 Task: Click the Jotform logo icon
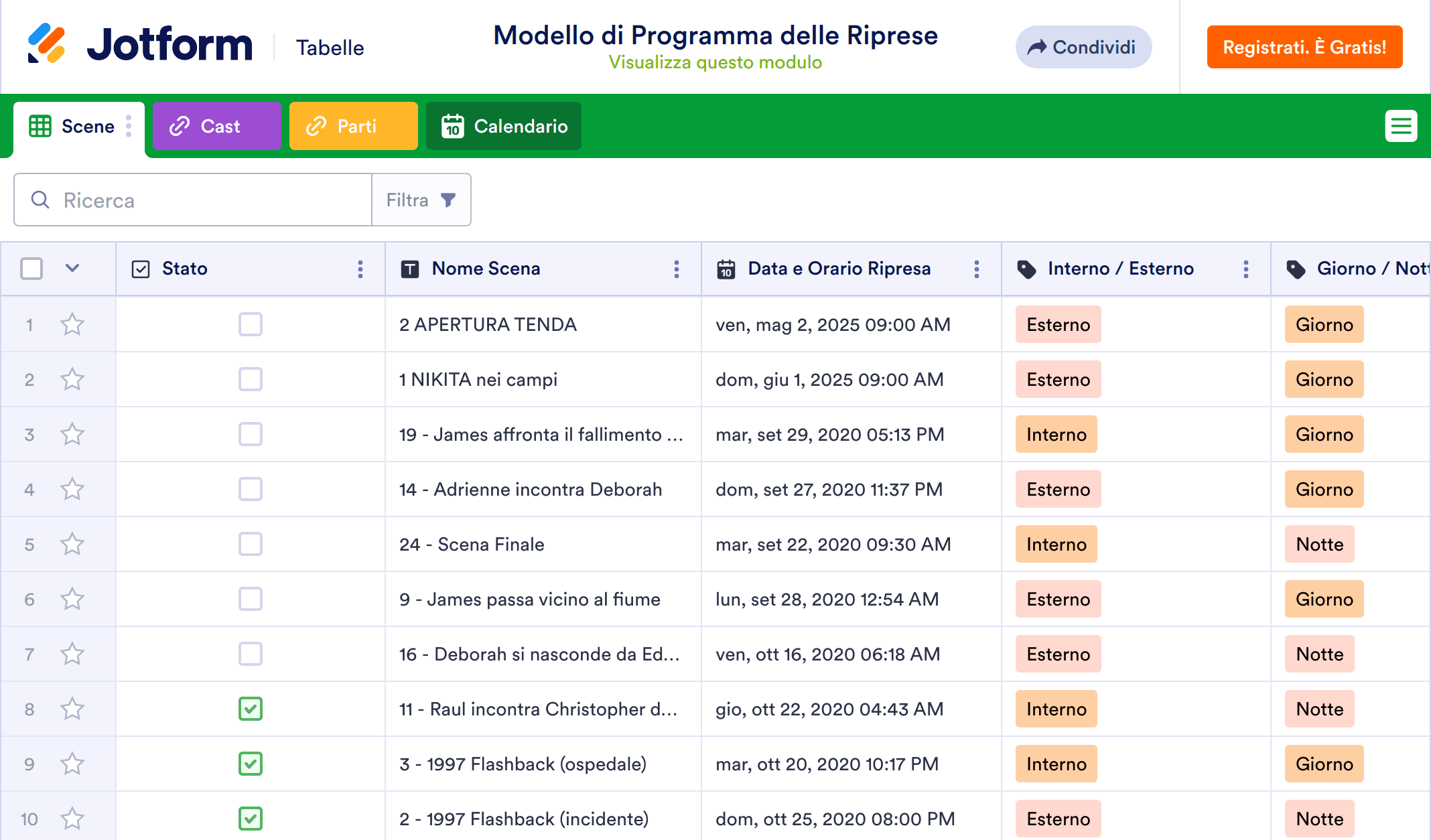[x=46, y=44]
